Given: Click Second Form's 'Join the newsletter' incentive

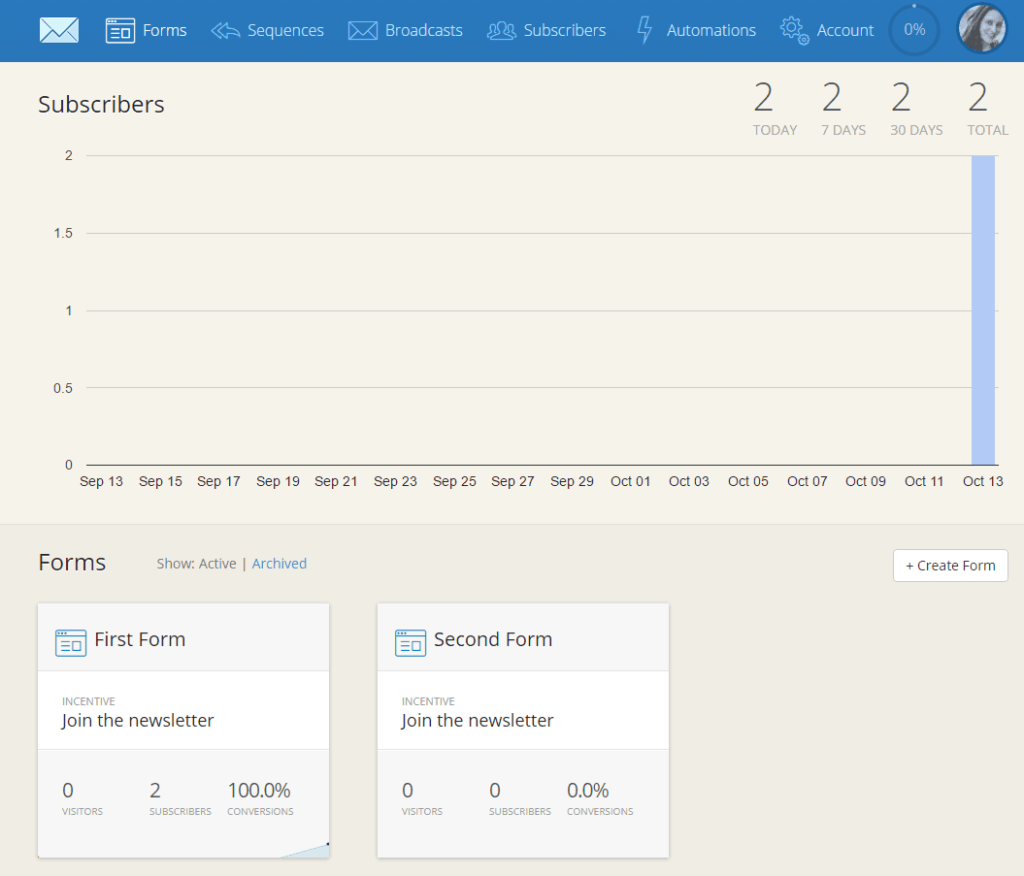Looking at the screenshot, I should (x=477, y=720).
